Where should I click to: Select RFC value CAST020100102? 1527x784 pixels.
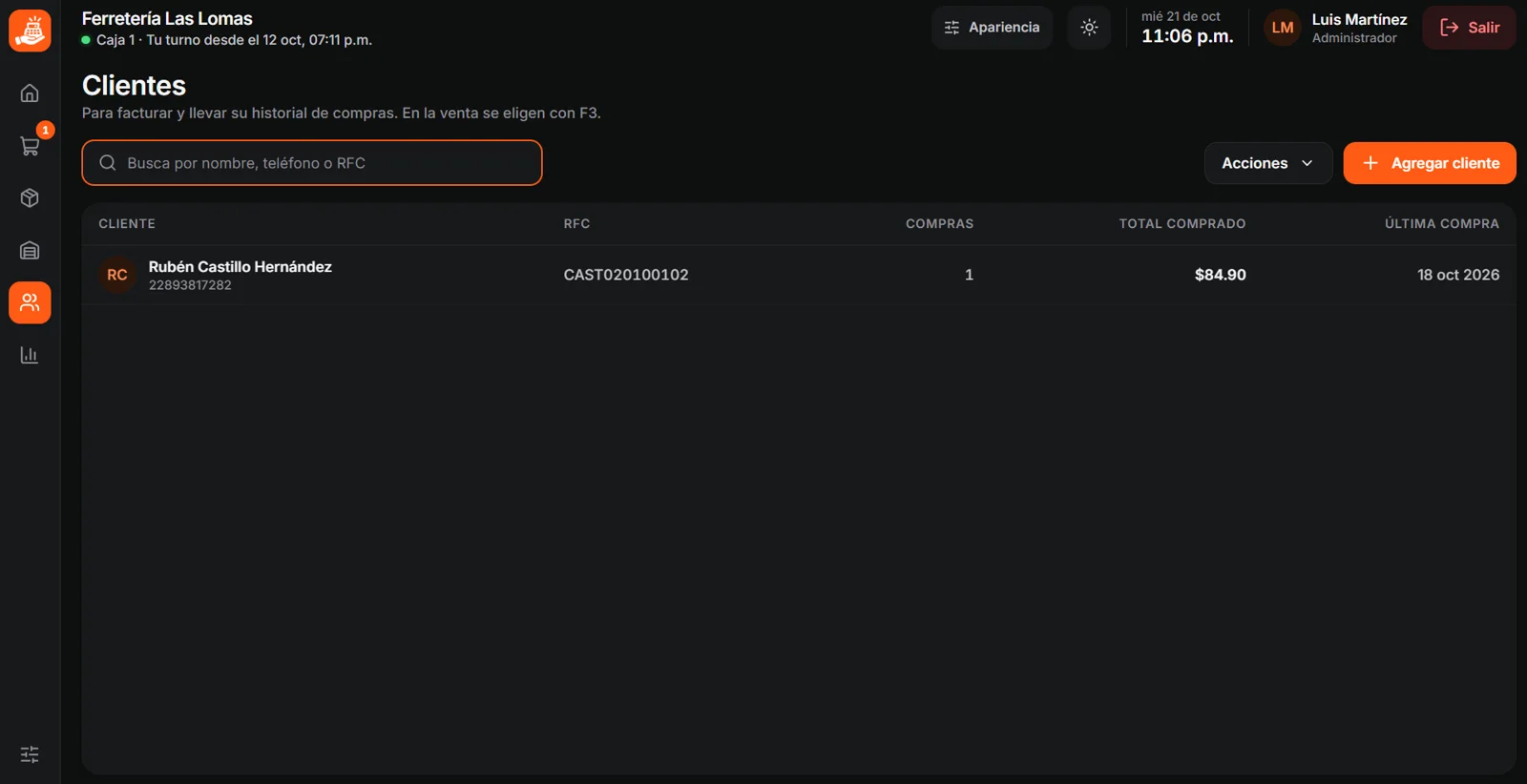click(x=626, y=275)
